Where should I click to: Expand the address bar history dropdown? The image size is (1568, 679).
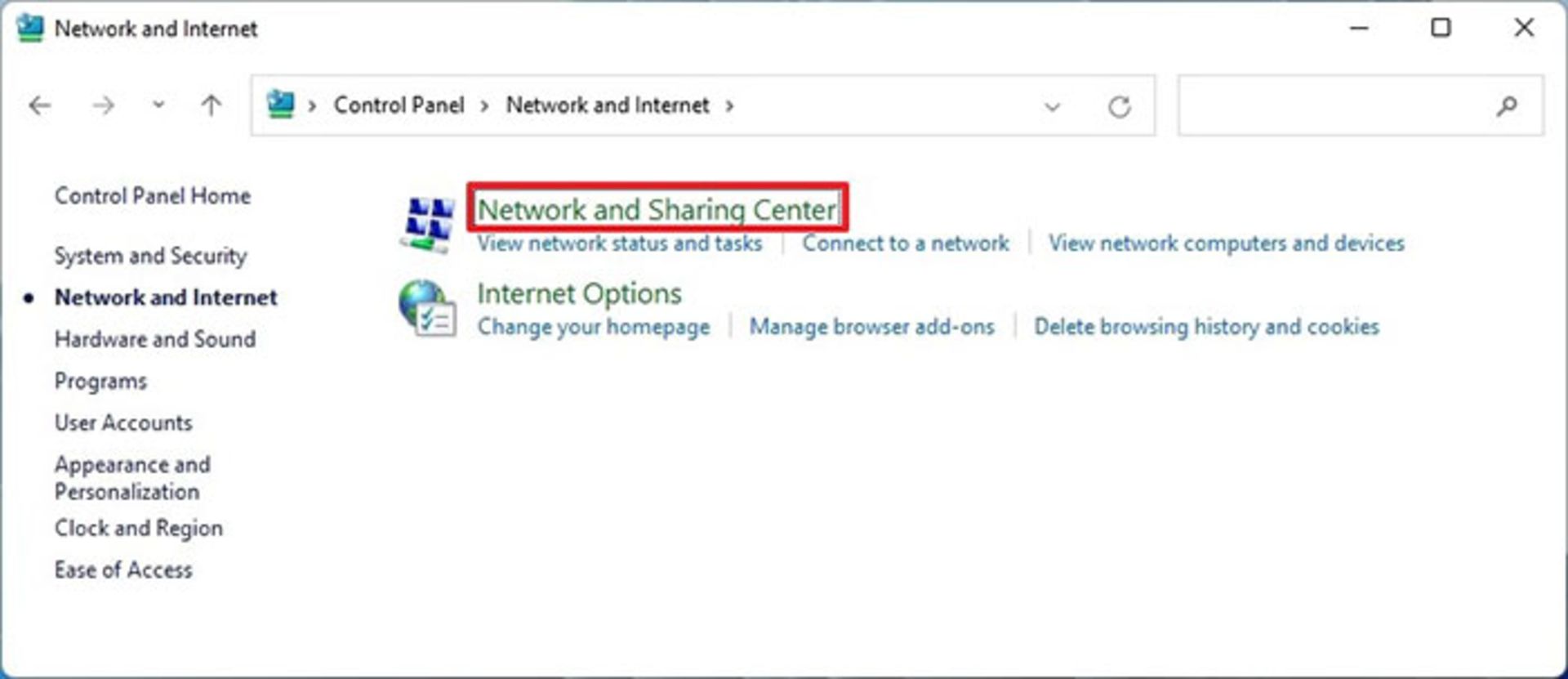pos(1052,106)
